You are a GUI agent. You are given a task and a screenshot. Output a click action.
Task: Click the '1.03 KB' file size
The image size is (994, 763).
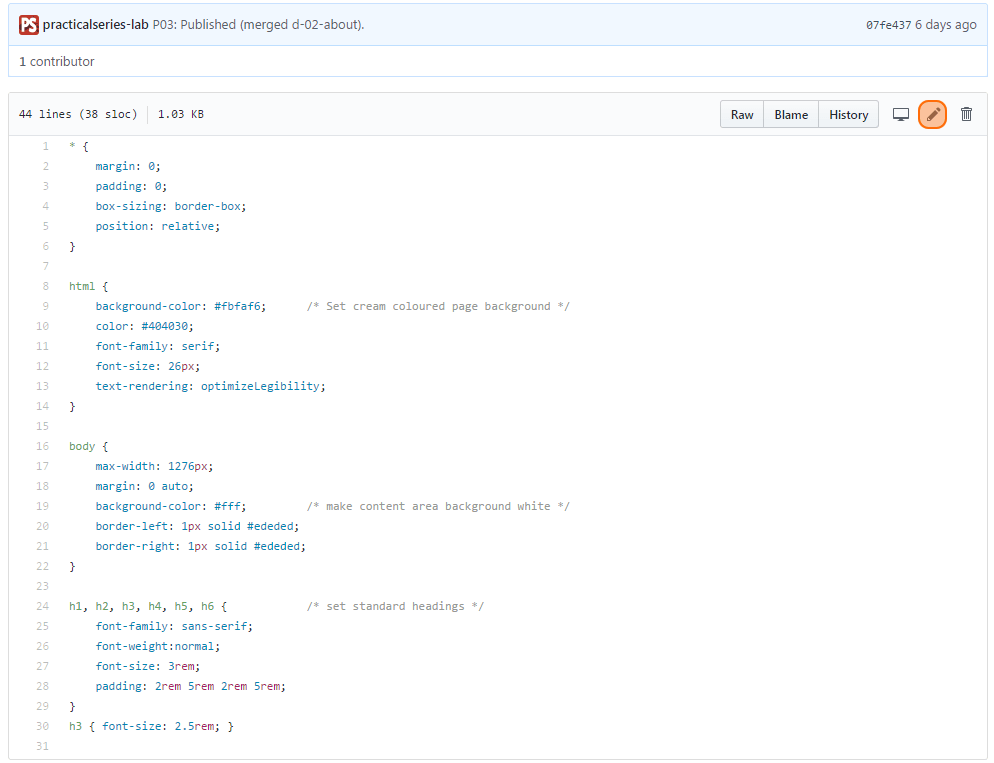181,114
